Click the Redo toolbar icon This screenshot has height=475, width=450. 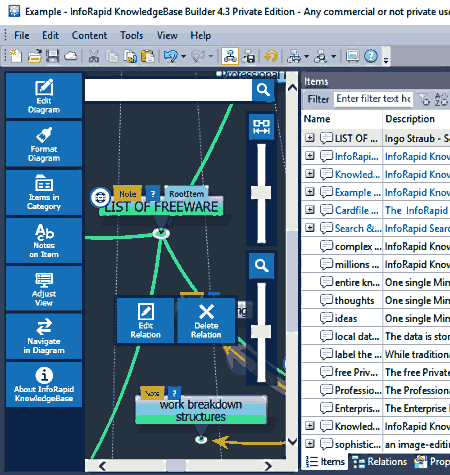pos(198,56)
